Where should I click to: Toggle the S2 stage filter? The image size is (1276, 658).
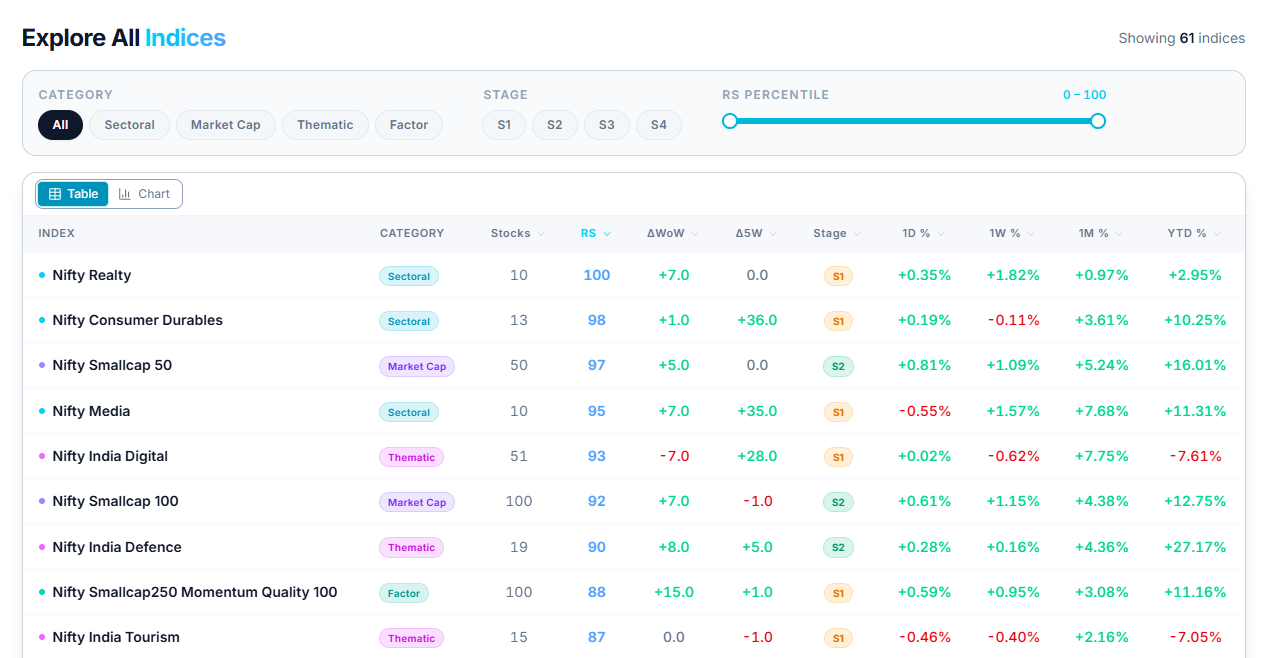555,125
